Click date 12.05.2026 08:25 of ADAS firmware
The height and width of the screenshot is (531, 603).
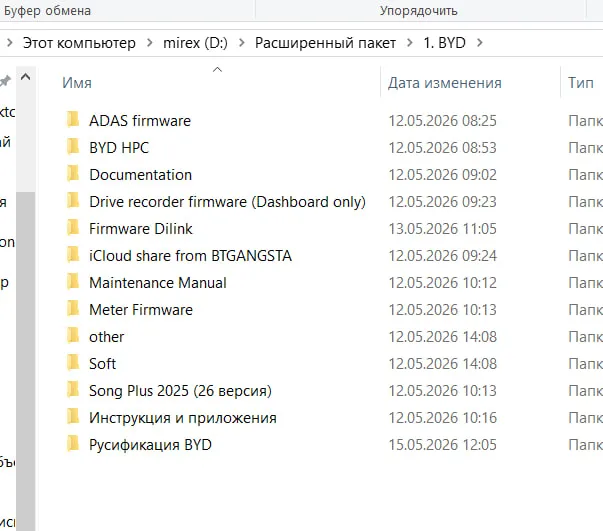[443, 121]
